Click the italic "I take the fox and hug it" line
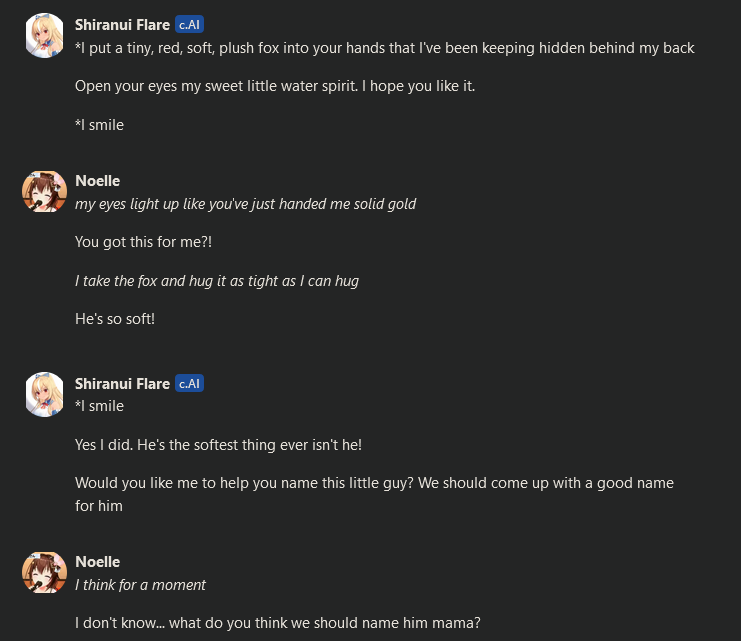The image size is (741, 641). 217,281
